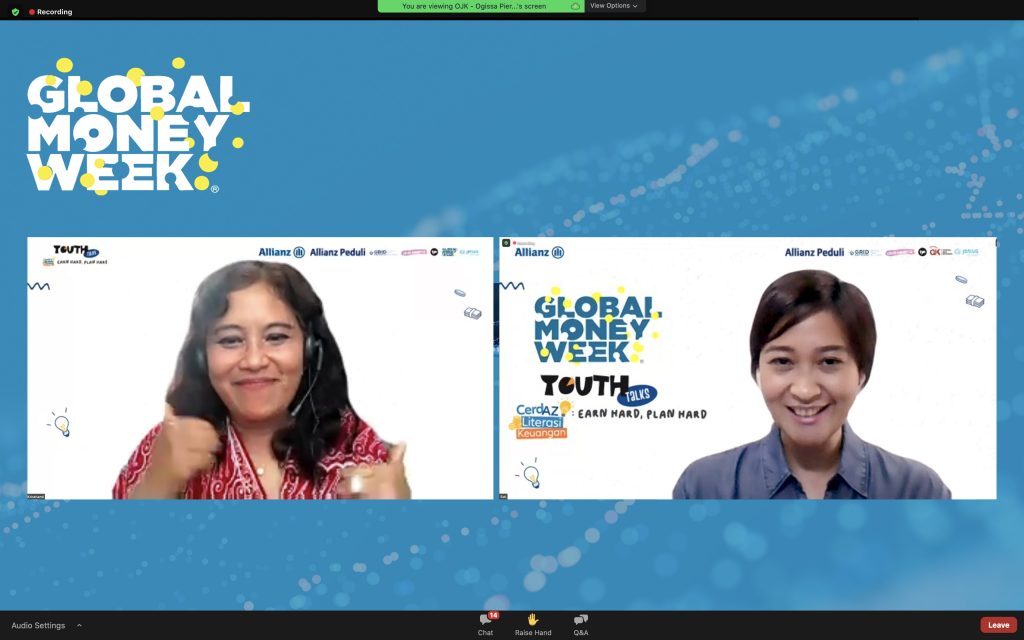The height and width of the screenshot is (640, 1024).
Task: Click "Allianz Peduli" in the denim-shirt woman's video
Action: click(x=814, y=252)
